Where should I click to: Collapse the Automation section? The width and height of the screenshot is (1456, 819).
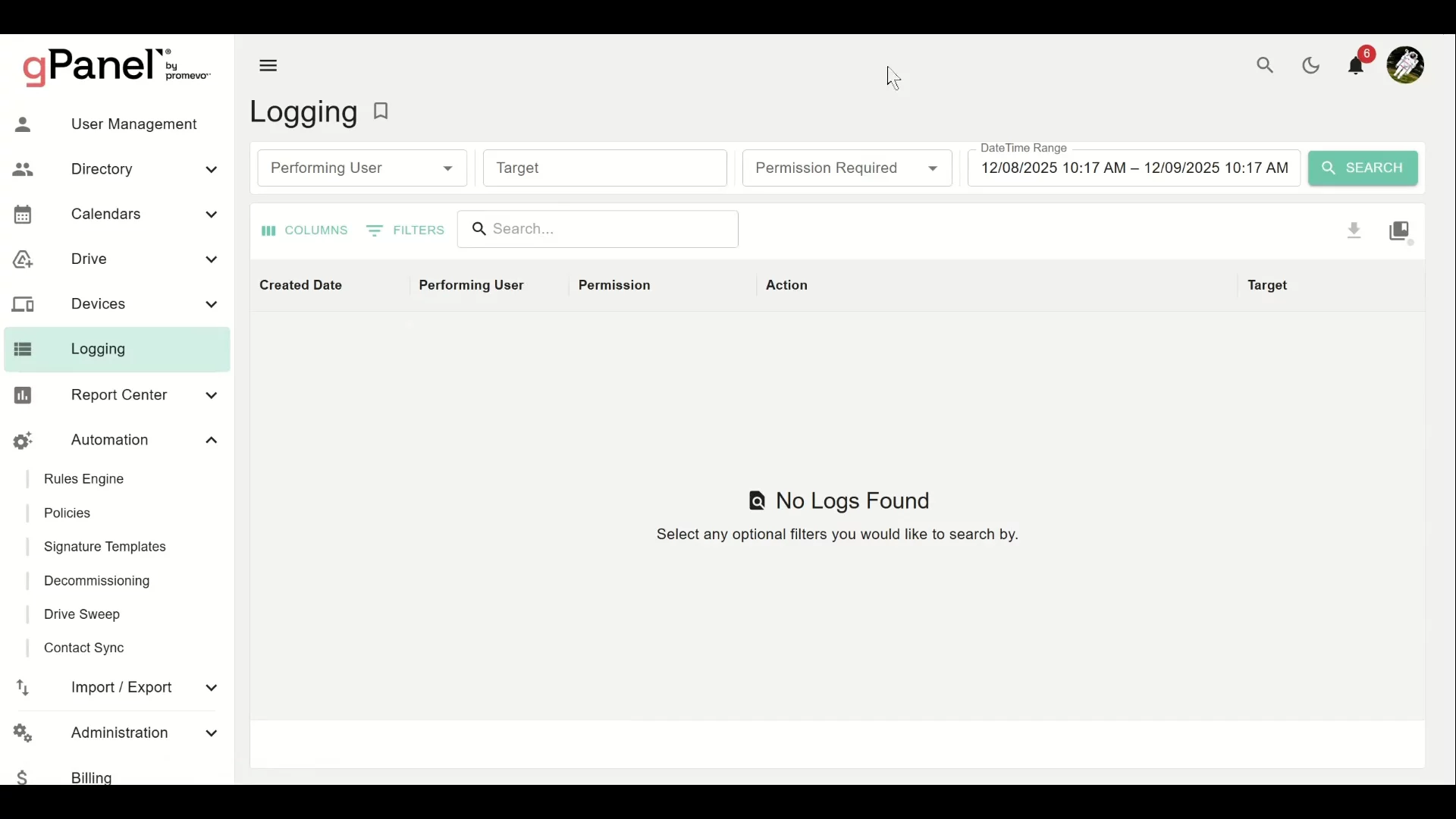212,441
